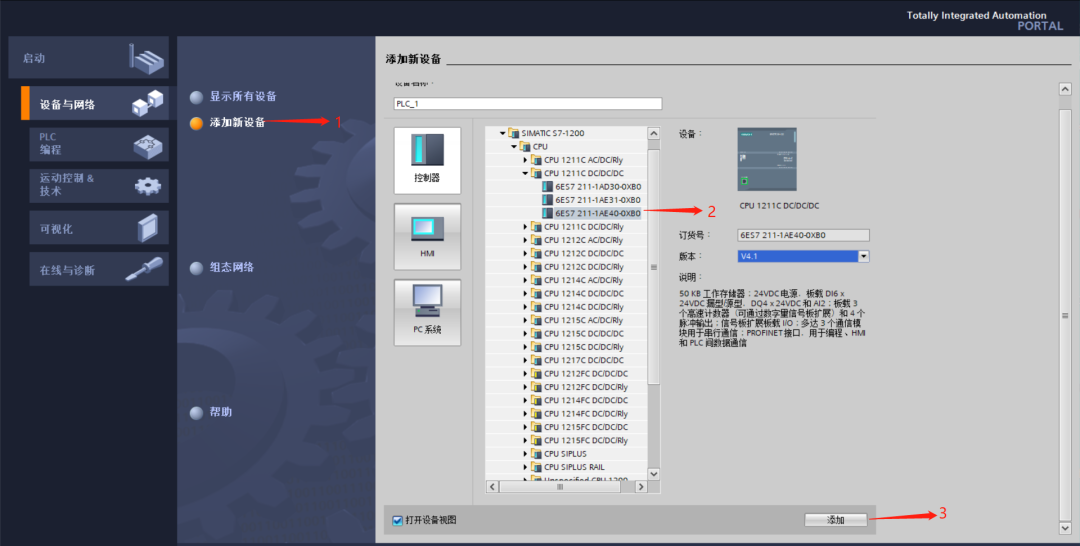Select order number 6ES7 211-1AE31-0XB0
Image resolution: width=1080 pixels, height=546 pixels.
click(x=598, y=200)
